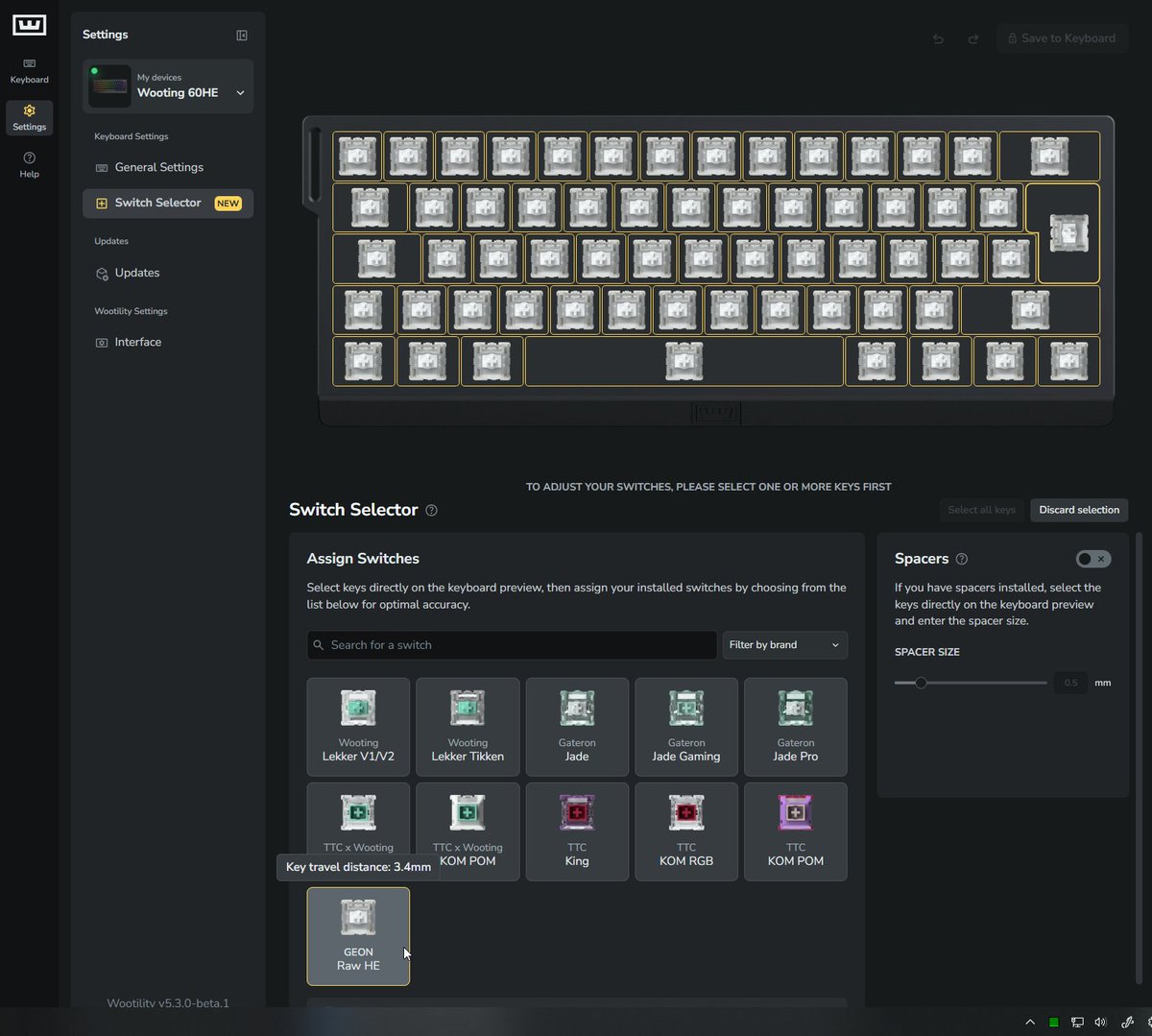Click the green tray icon in taskbar

click(x=1053, y=1023)
